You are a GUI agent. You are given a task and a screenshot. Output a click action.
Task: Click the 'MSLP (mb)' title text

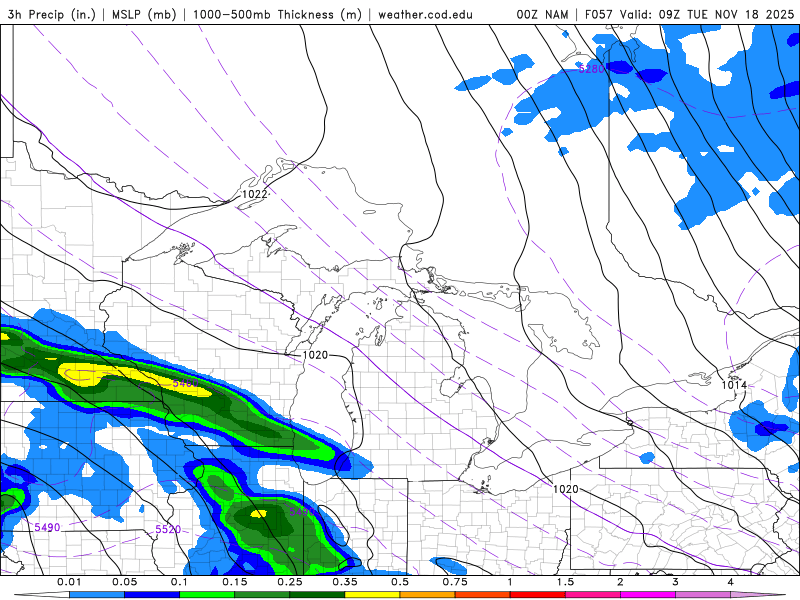[144, 14]
